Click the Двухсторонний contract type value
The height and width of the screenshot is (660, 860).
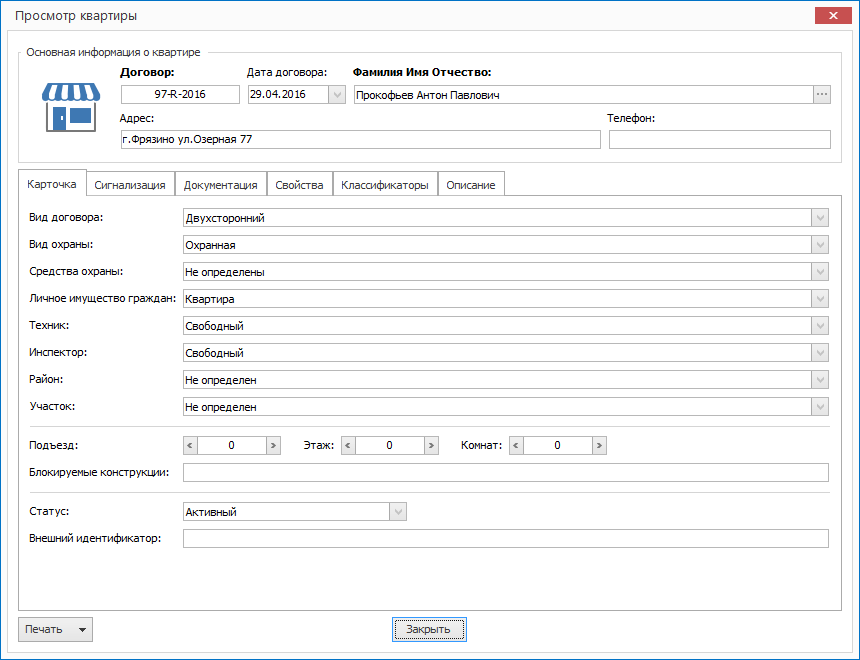[x=225, y=218]
